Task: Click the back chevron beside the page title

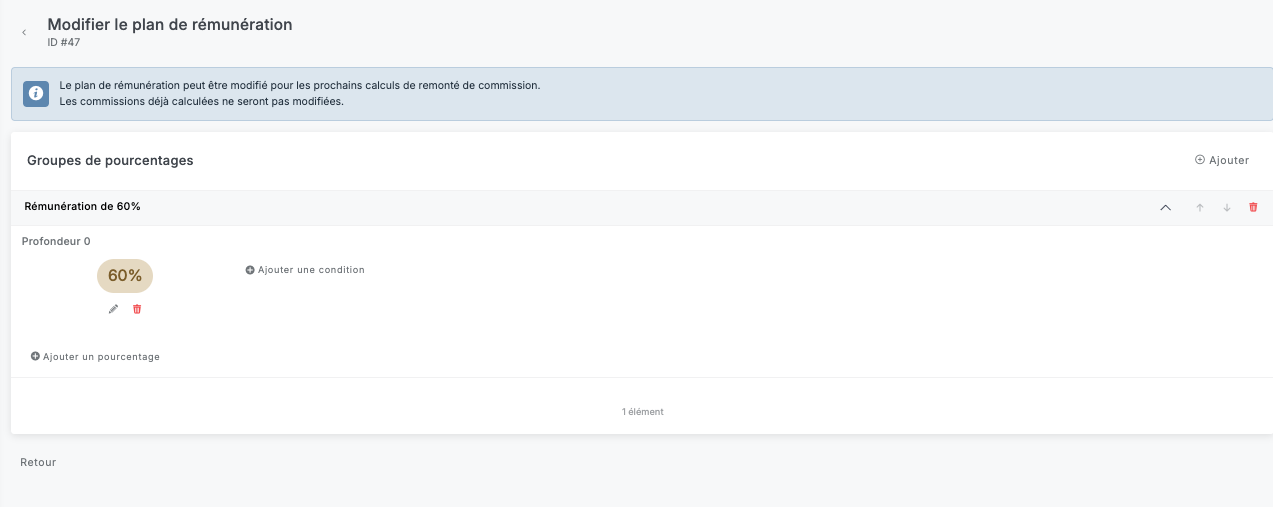Action: tap(24, 33)
